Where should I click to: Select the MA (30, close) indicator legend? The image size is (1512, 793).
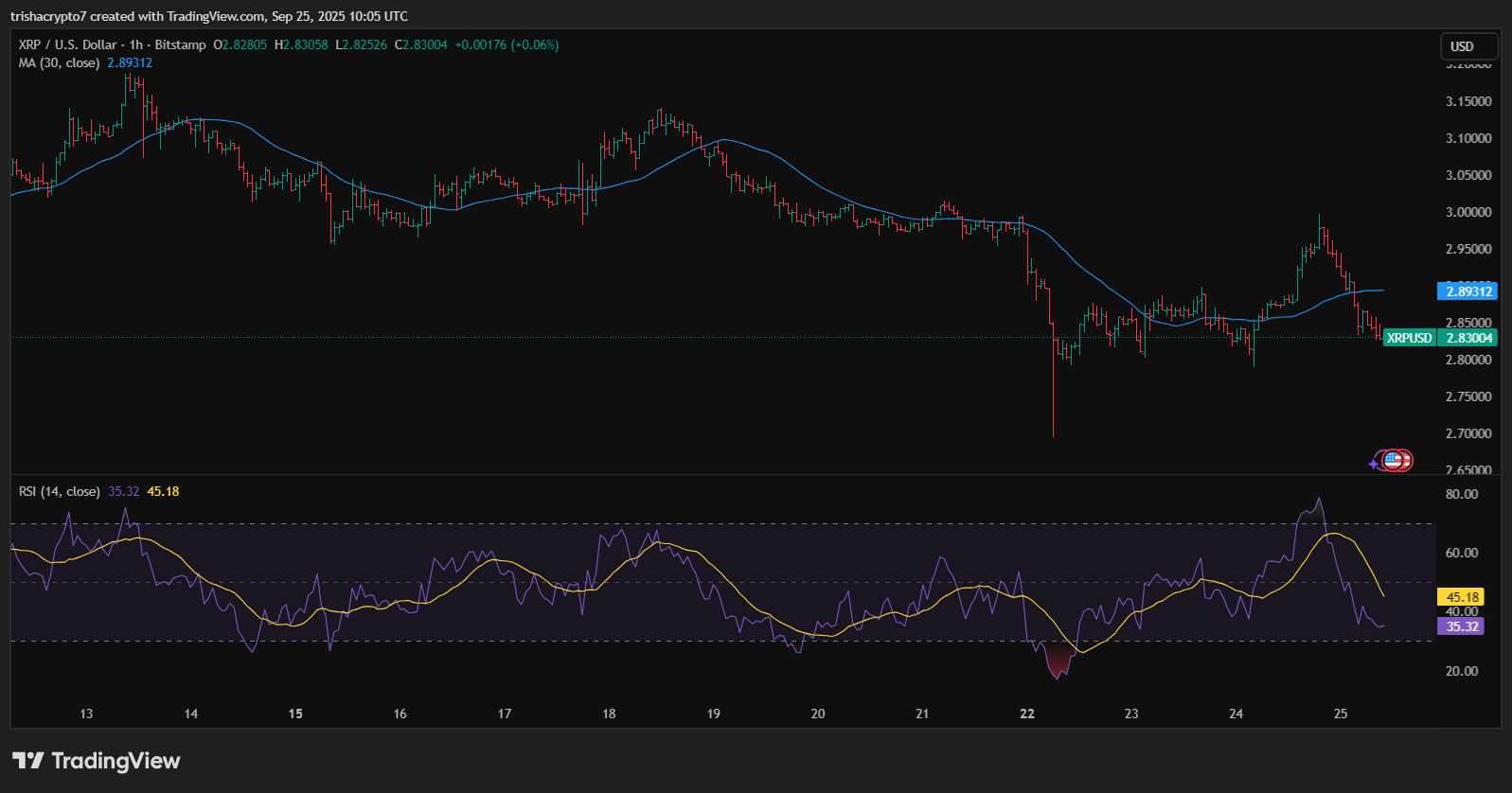point(59,62)
